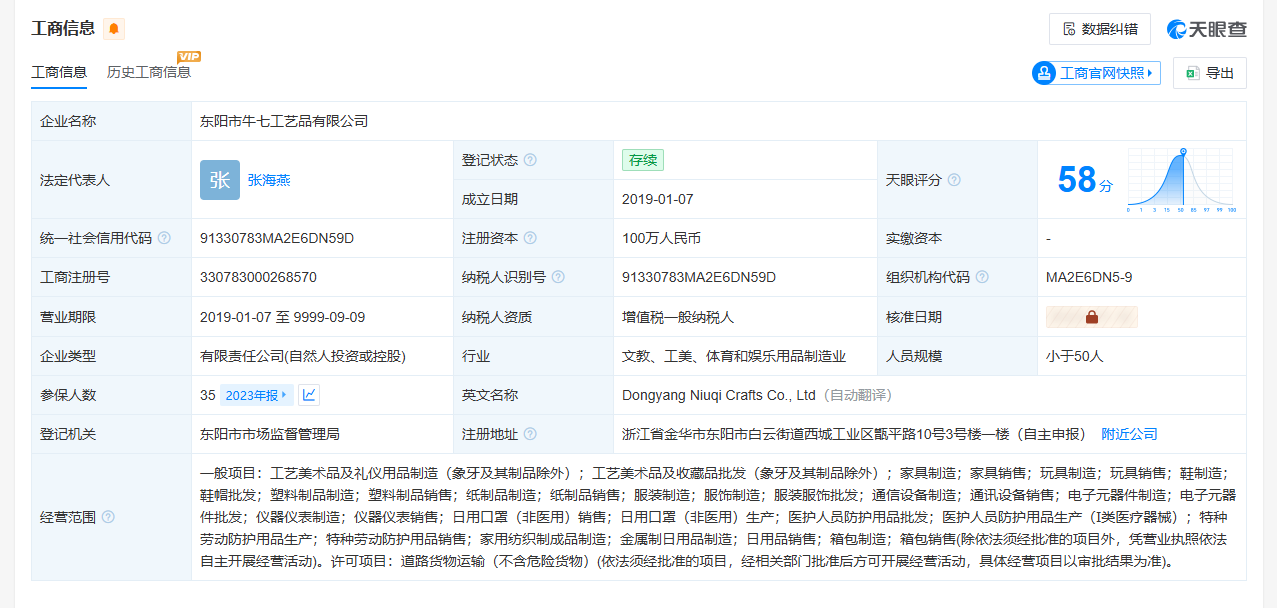Viewport: 1277px width, 608px height.
Task: Click the 导出 export button
Action: [1209, 73]
